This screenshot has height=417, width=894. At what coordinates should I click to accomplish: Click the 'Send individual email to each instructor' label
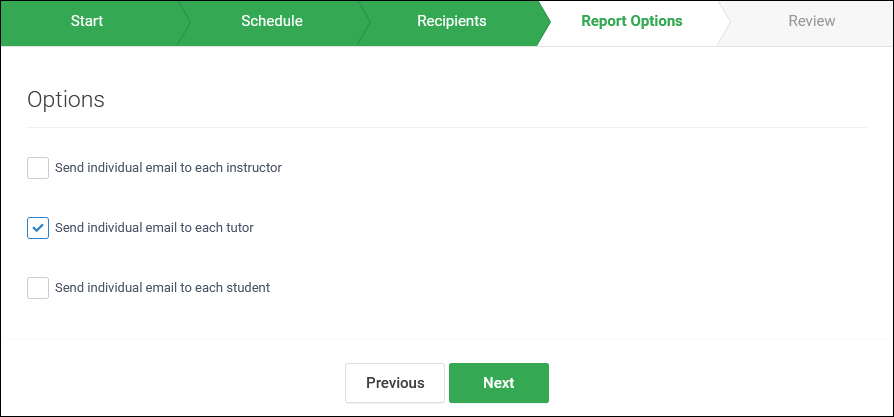168,168
